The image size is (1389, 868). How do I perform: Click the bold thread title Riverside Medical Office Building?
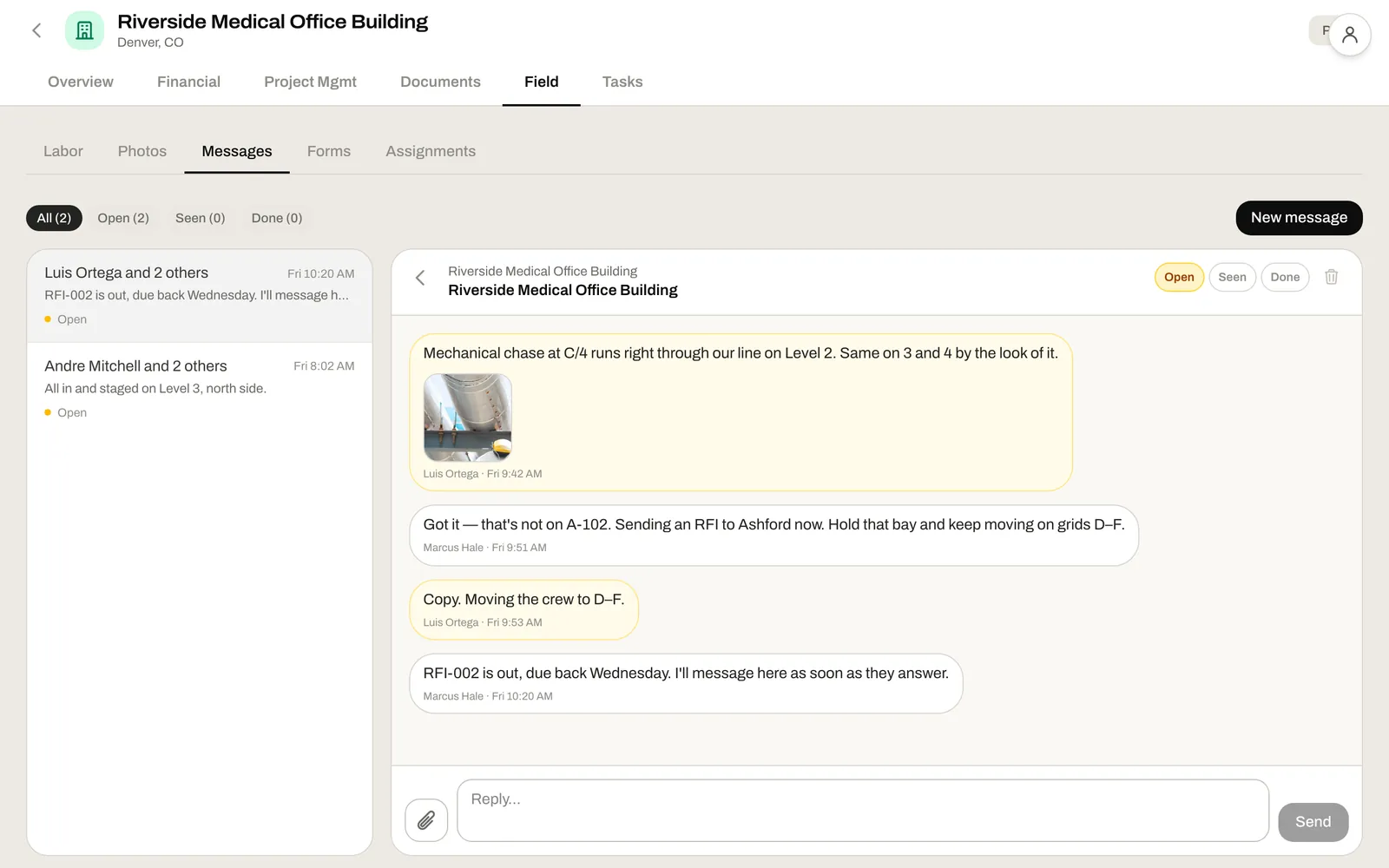click(x=563, y=290)
